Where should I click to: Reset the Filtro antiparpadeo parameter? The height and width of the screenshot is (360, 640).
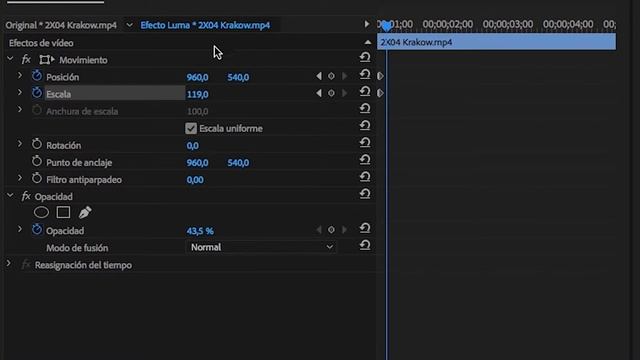[365, 177]
